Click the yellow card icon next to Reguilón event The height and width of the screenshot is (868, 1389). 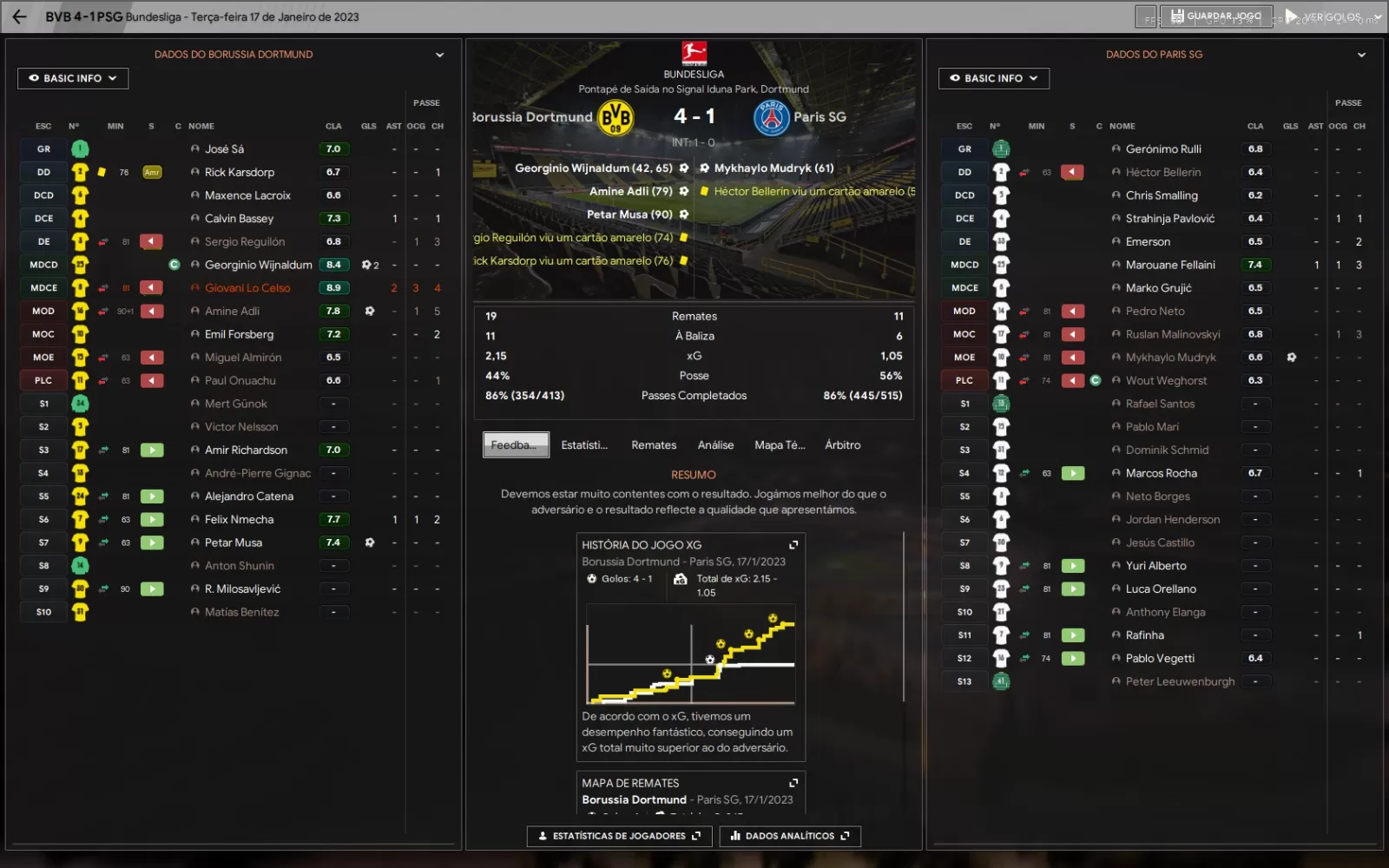tap(684, 237)
